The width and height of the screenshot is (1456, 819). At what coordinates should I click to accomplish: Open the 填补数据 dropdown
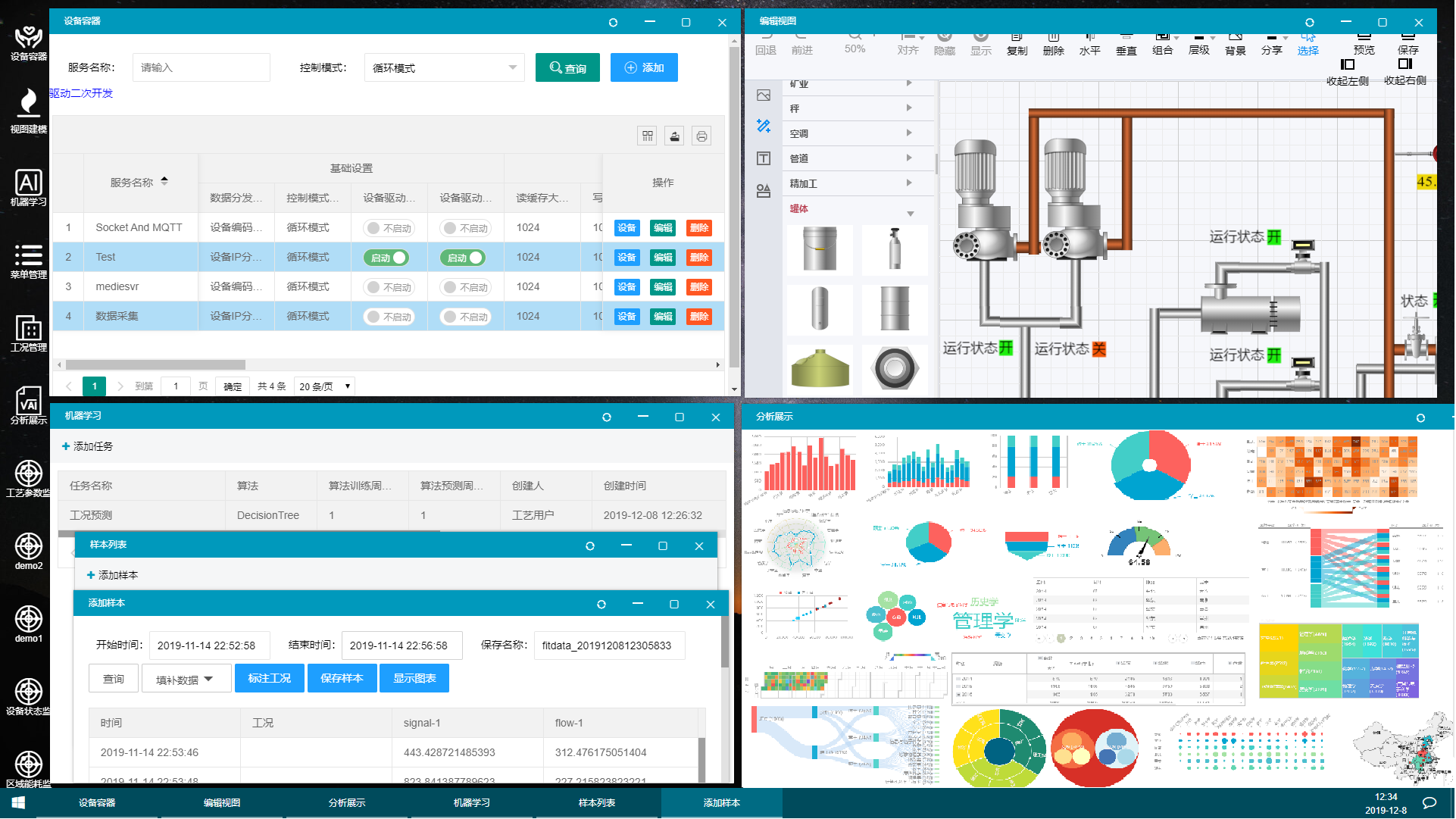pyautogui.click(x=186, y=679)
